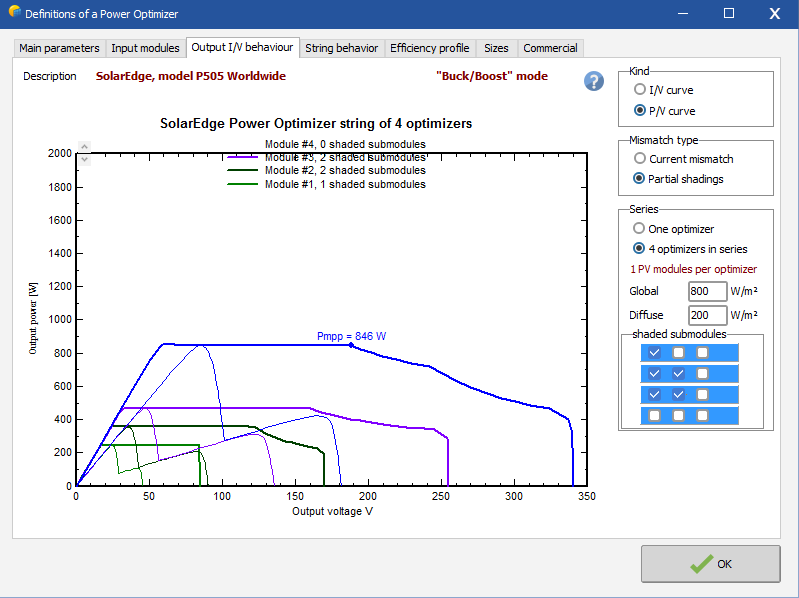Click legend entry Module #4, 0 shaded submodules
The image size is (799, 598).
(345, 144)
